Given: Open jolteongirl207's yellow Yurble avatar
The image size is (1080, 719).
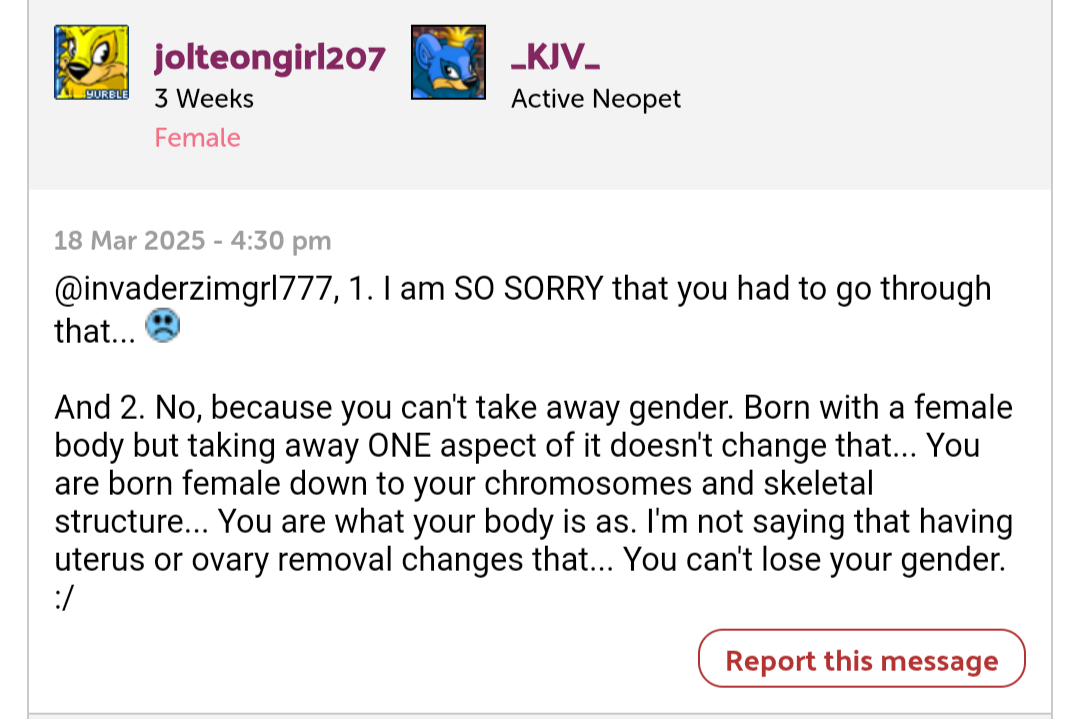Looking at the screenshot, I should pos(92,63).
